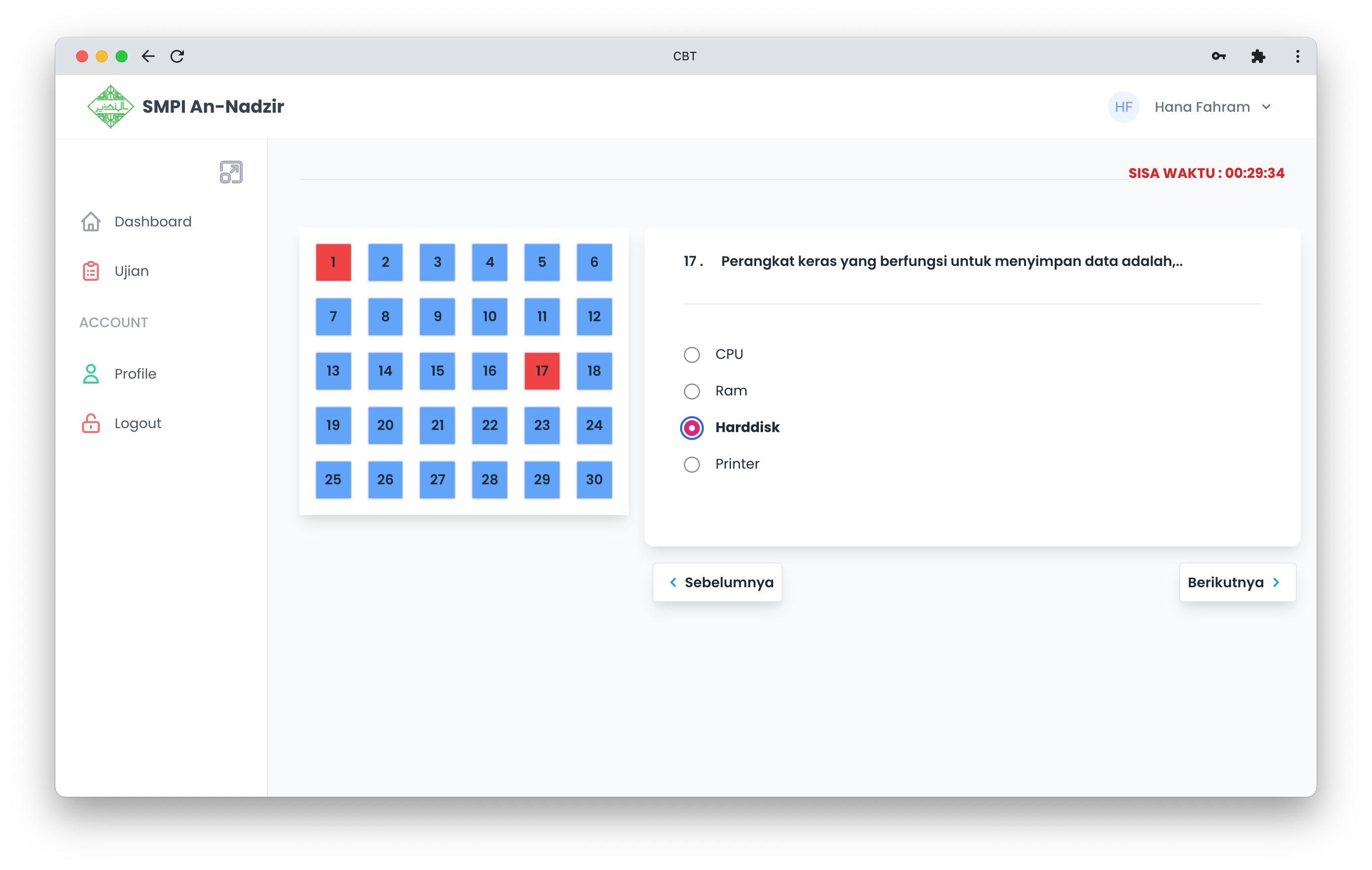Open unanswered question 1 marked red
This screenshot has height=870, width=1372.
(x=333, y=262)
